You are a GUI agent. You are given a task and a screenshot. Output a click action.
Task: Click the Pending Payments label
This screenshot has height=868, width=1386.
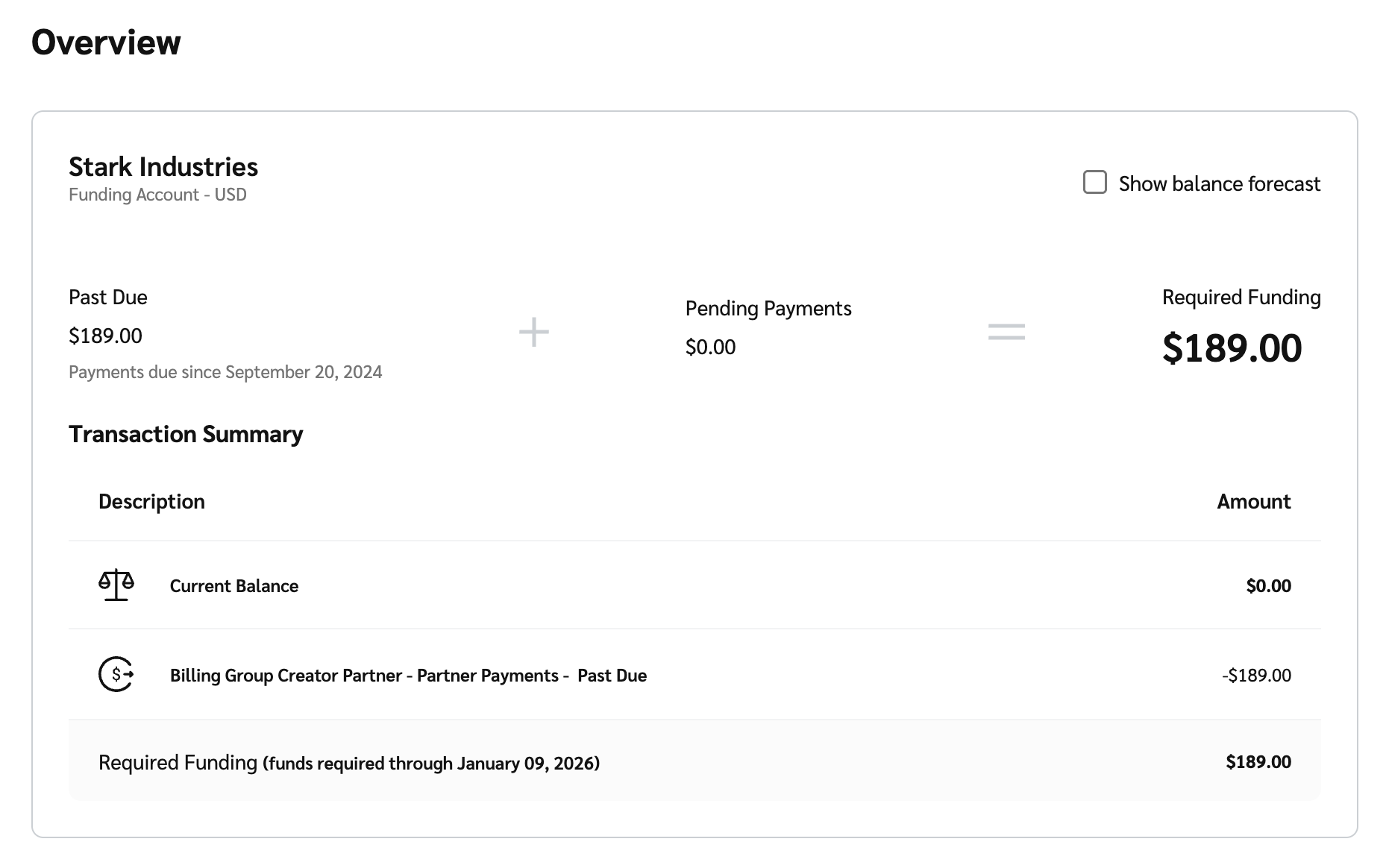(768, 309)
